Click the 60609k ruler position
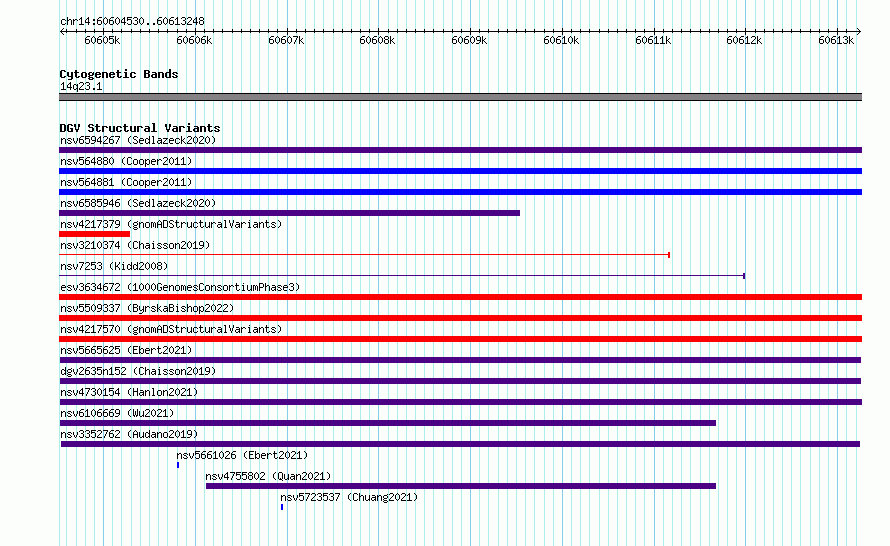Image resolution: width=890 pixels, height=546 pixels. (469, 40)
